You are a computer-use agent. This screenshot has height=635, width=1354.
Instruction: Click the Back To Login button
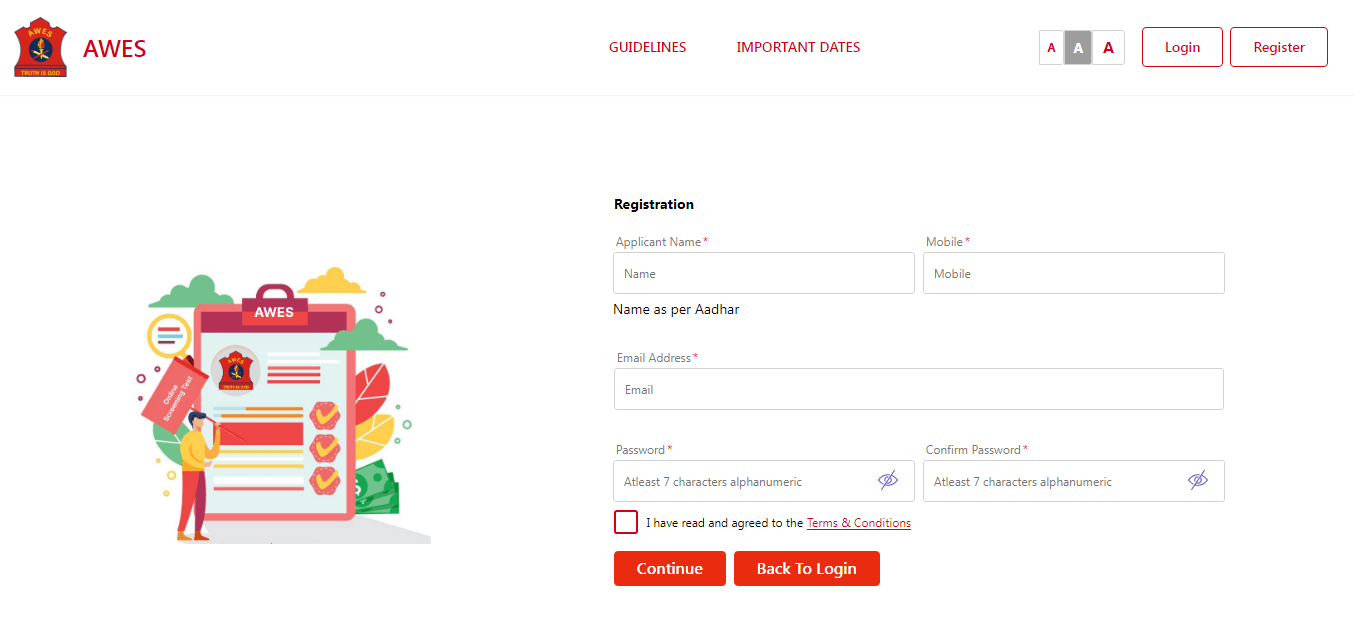point(806,568)
